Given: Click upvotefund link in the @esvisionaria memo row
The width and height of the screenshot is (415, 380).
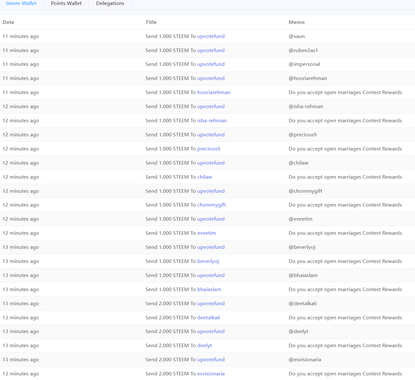Looking at the screenshot, I should coord(211,359).
